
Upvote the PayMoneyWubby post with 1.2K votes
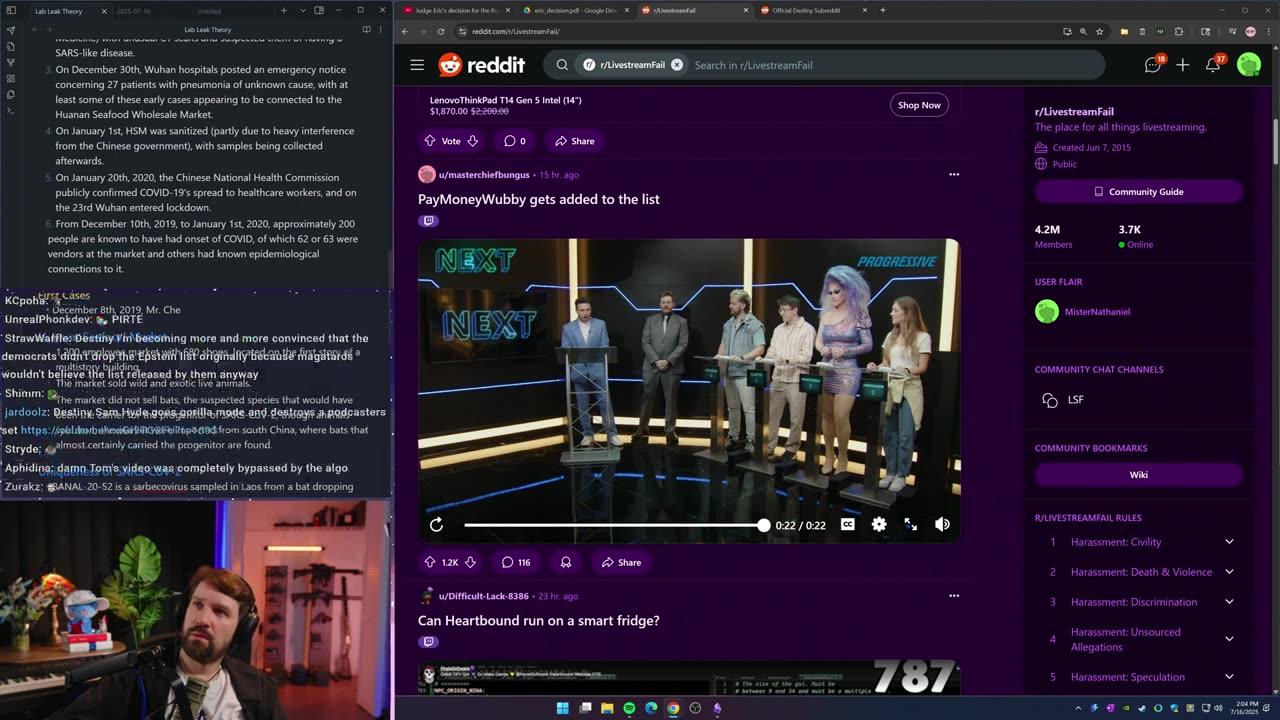430,562
